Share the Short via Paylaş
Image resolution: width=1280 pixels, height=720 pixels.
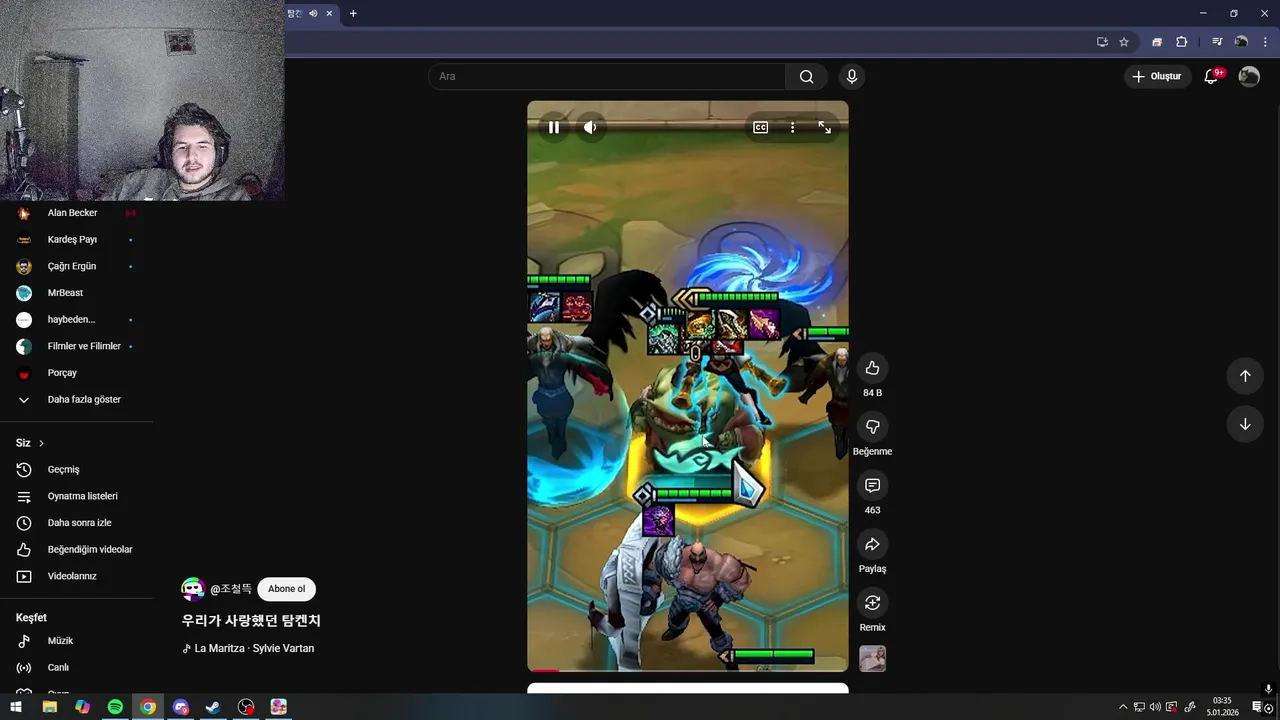tap(872, 544)
